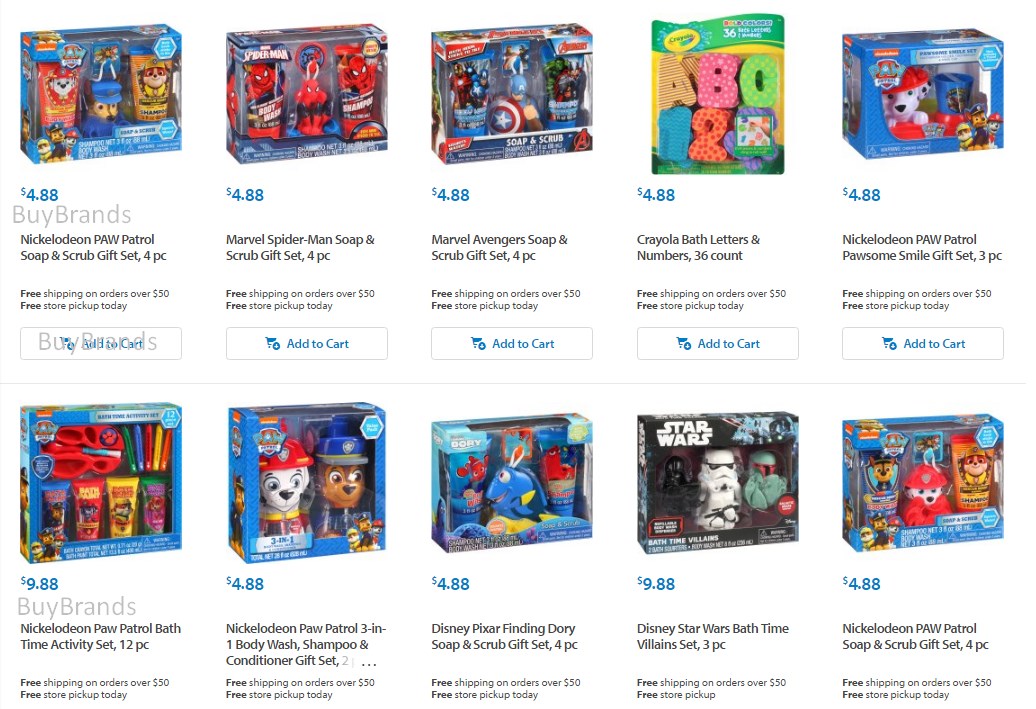The image size is (1036, 709).
Task: Open Marvel Spider-Man Soap & Scrub product image
Action: (x=307, y=94)
